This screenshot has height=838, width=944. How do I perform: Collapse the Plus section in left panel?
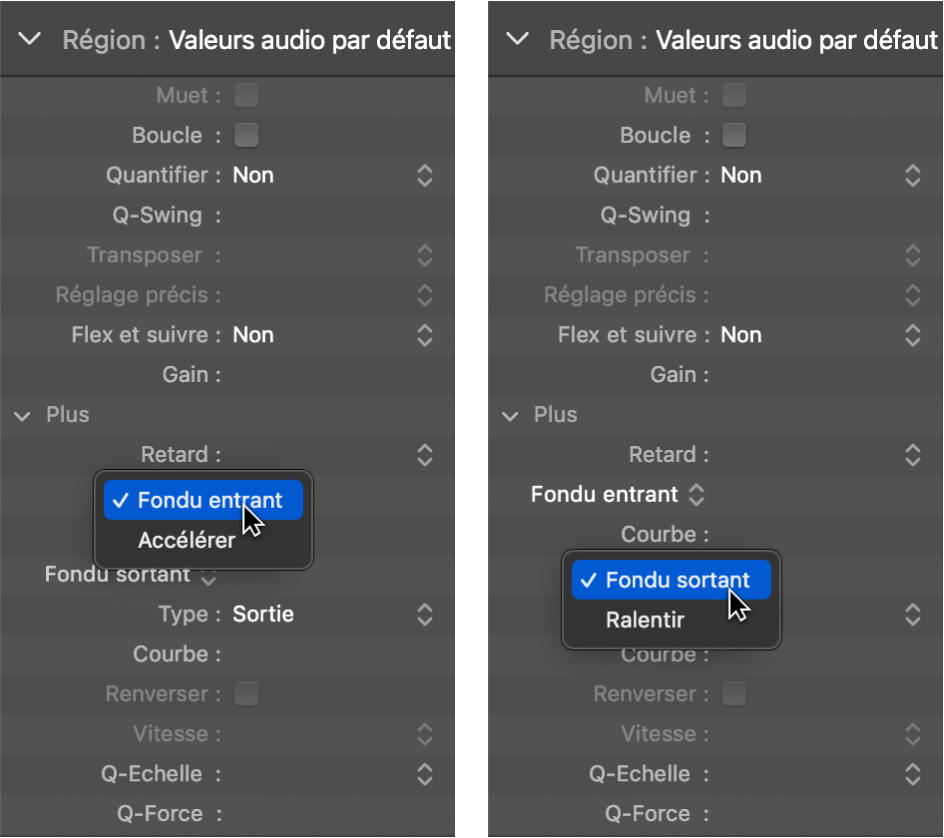point(23,415)
